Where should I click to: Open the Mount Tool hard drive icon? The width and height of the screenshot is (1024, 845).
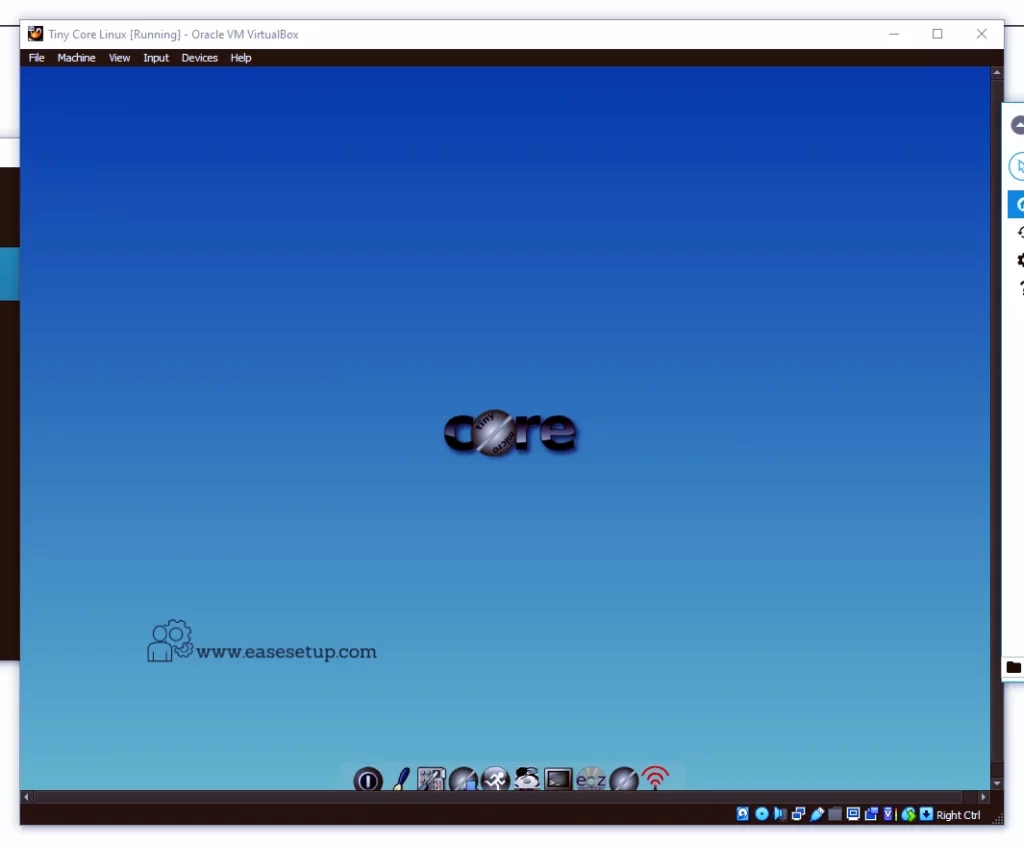point(526,779)
